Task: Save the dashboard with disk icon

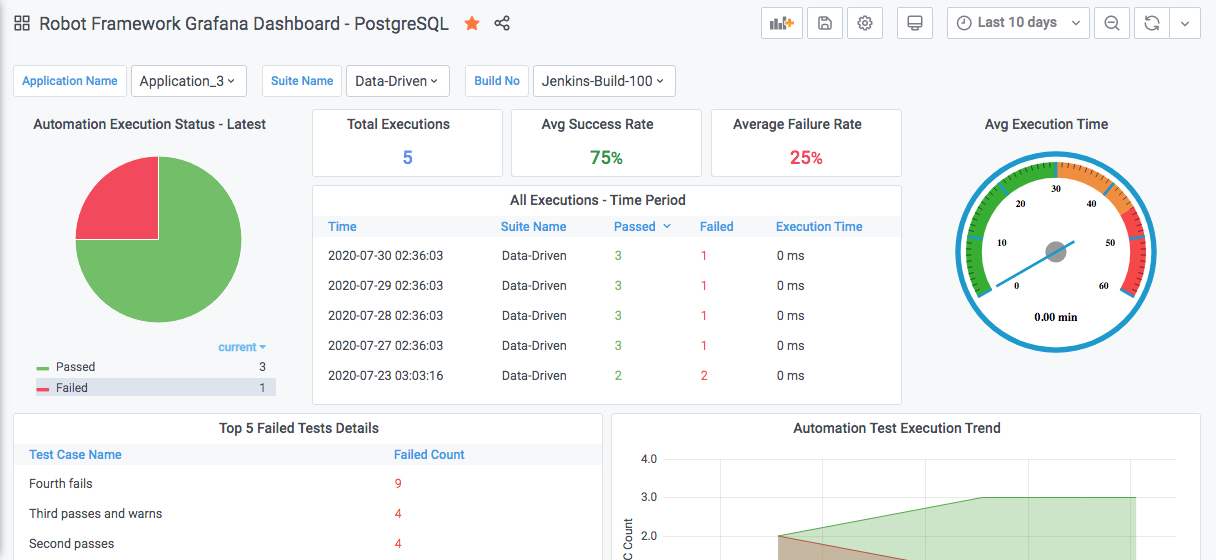Action: point(824,23)
